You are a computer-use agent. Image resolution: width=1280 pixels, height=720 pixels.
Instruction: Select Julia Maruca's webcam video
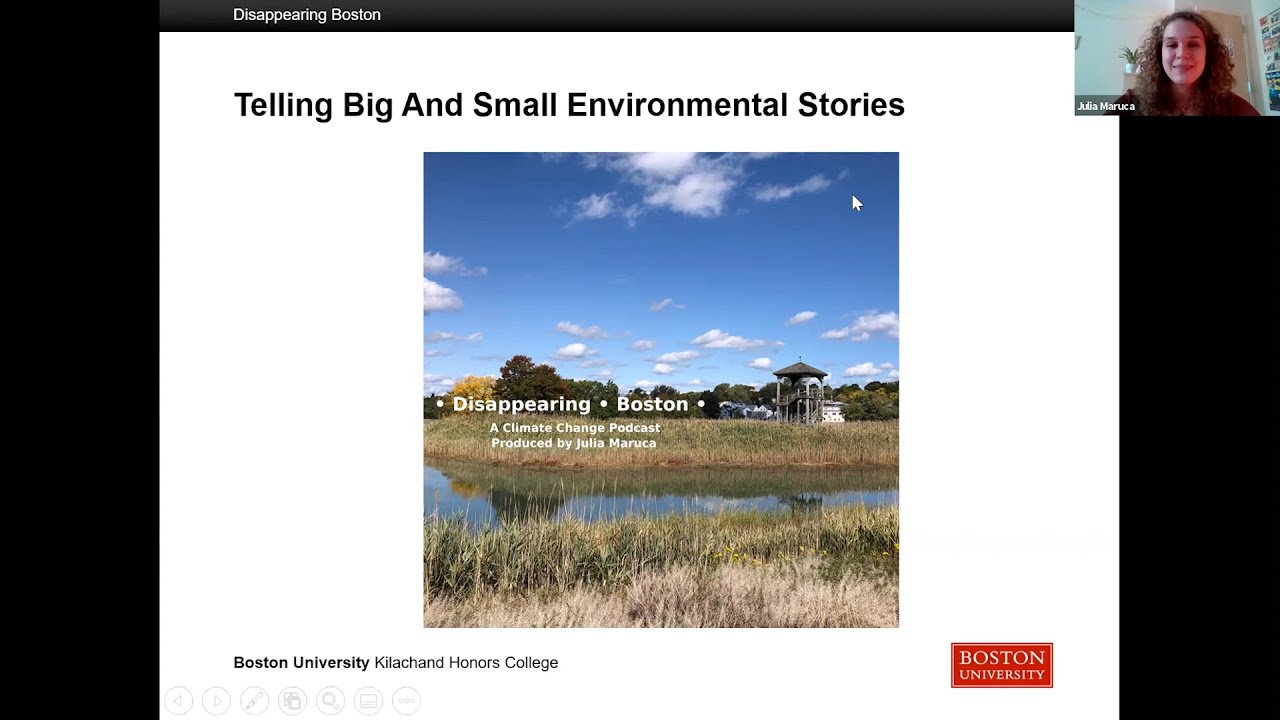coord(1177,58)
